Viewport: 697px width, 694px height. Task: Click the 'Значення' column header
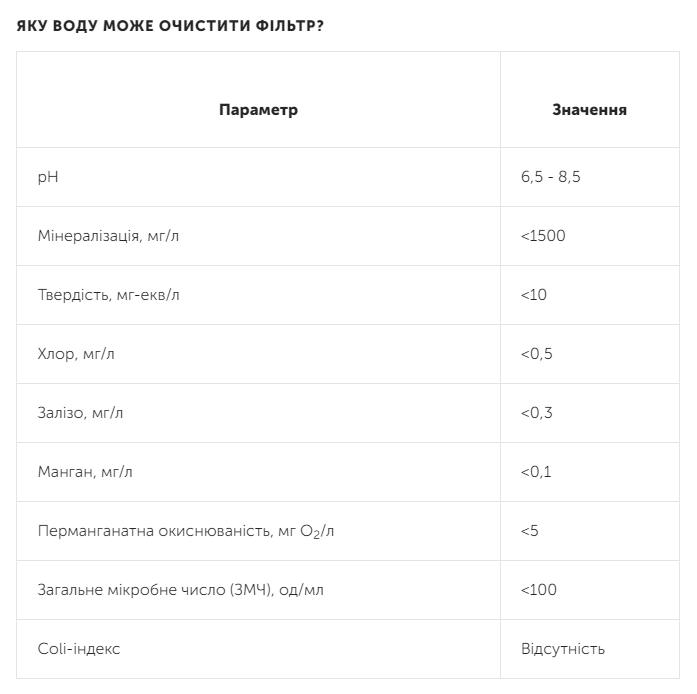point(589,110)
